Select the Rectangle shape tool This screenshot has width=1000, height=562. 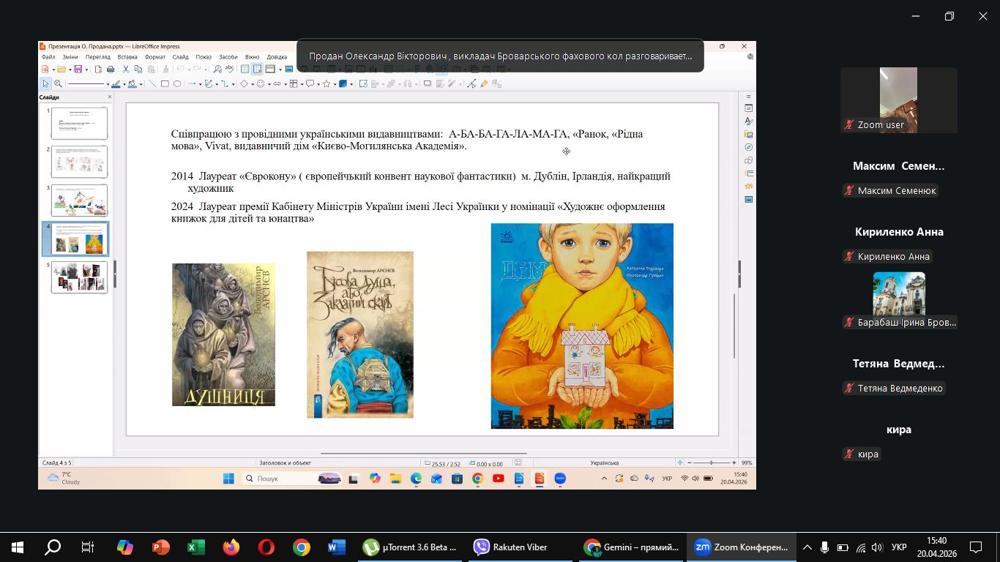click(x=165, y=84)
